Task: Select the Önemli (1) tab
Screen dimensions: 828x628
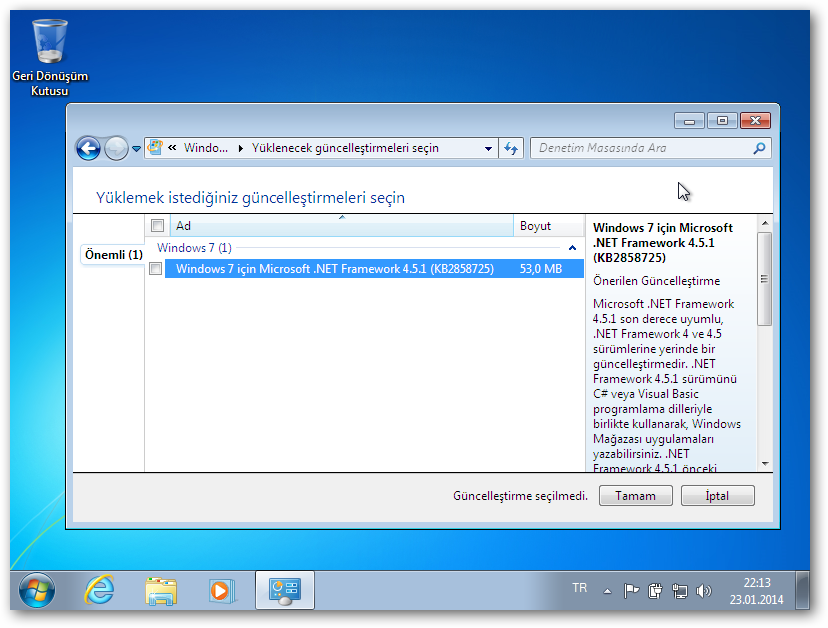Action: [x=112, y=255]
